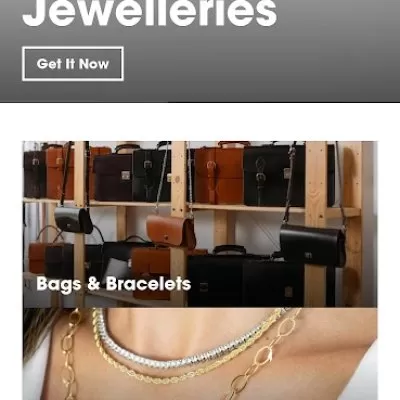Click the dark brown briefcase on top shelf
Viewport: 400px width, 400px height.
113,177
